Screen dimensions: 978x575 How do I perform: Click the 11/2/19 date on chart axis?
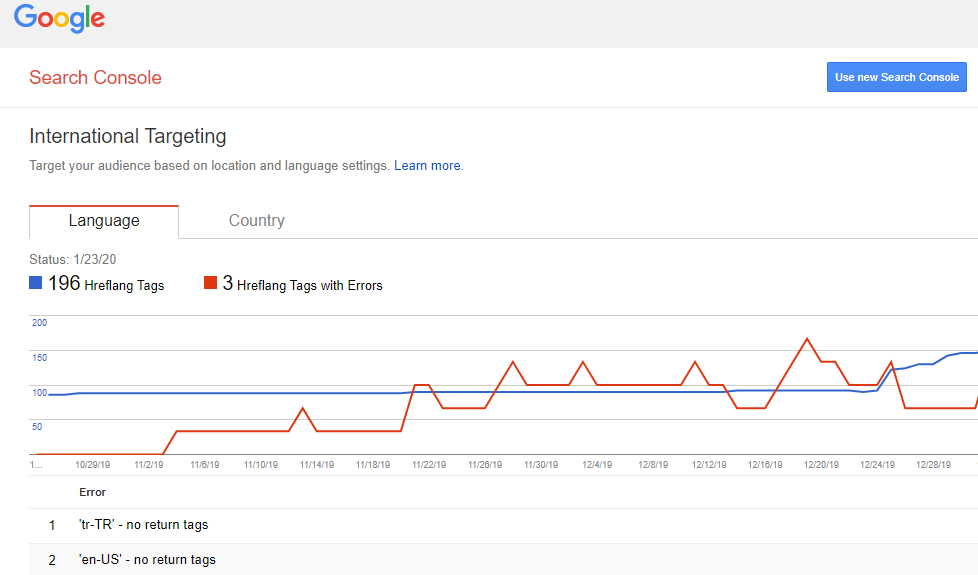pos(148,465)
